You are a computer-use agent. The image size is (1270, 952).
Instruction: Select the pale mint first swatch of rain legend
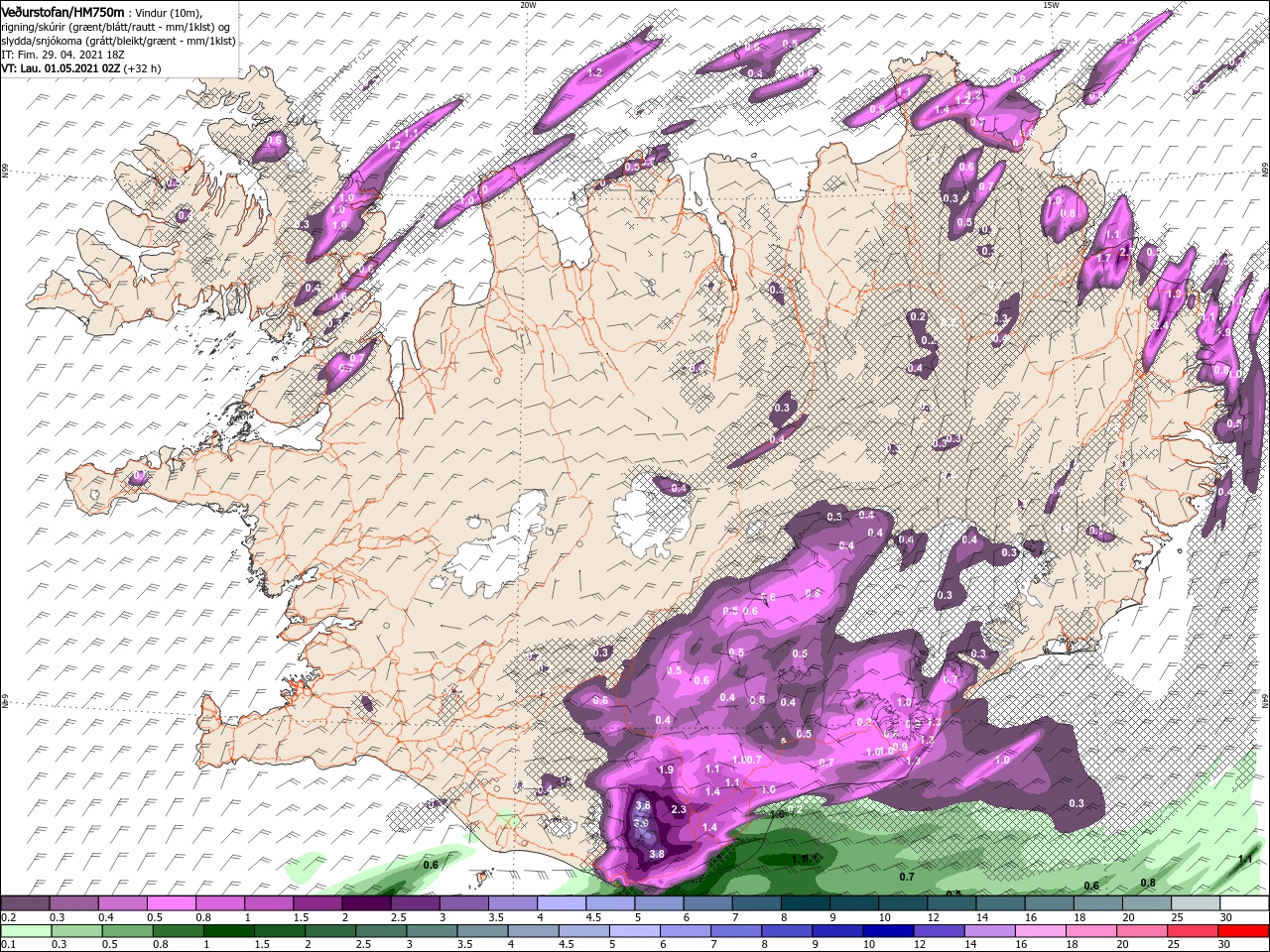click(25, 931)
